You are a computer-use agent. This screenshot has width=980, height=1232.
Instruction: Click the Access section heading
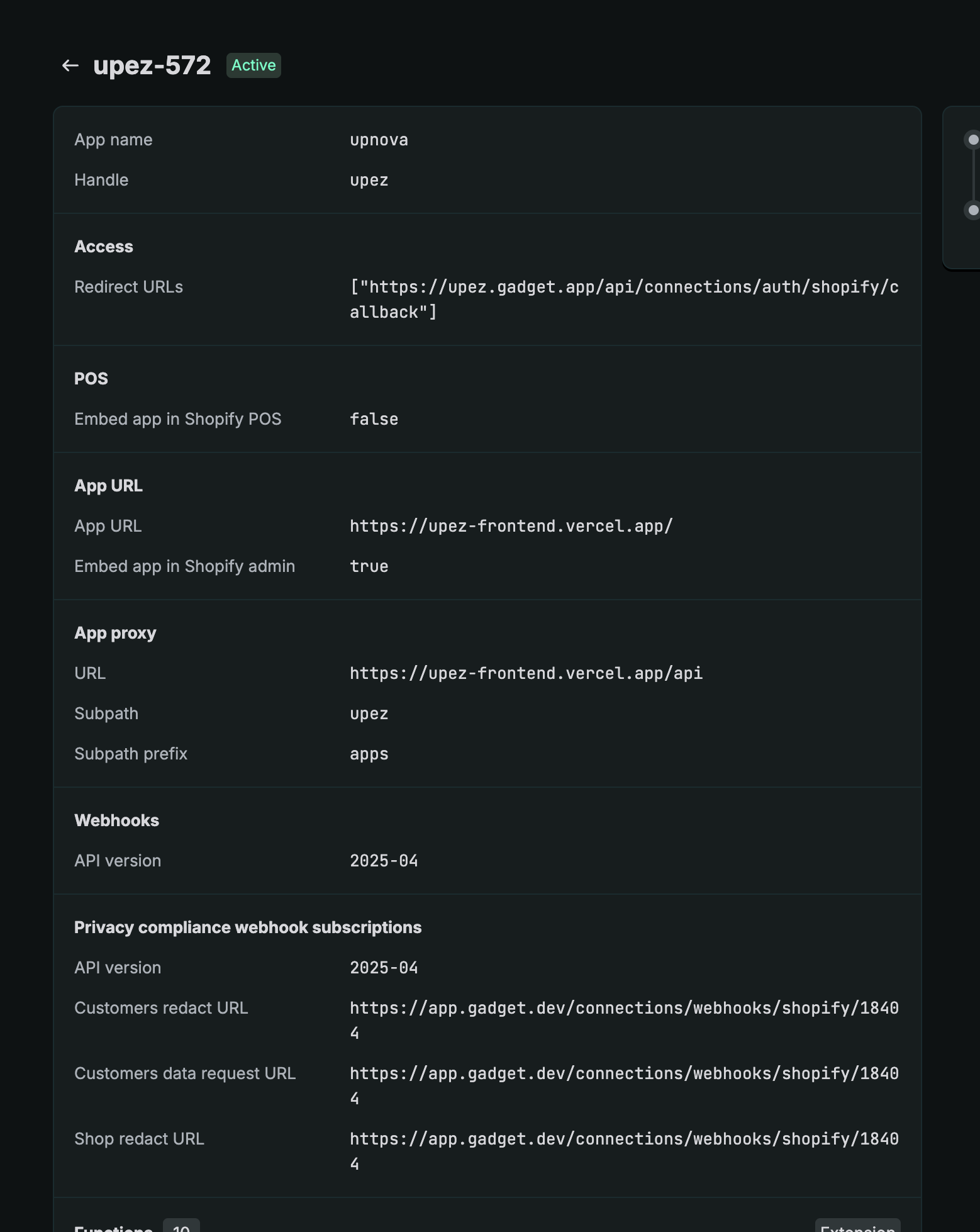(x=104, y=247)
